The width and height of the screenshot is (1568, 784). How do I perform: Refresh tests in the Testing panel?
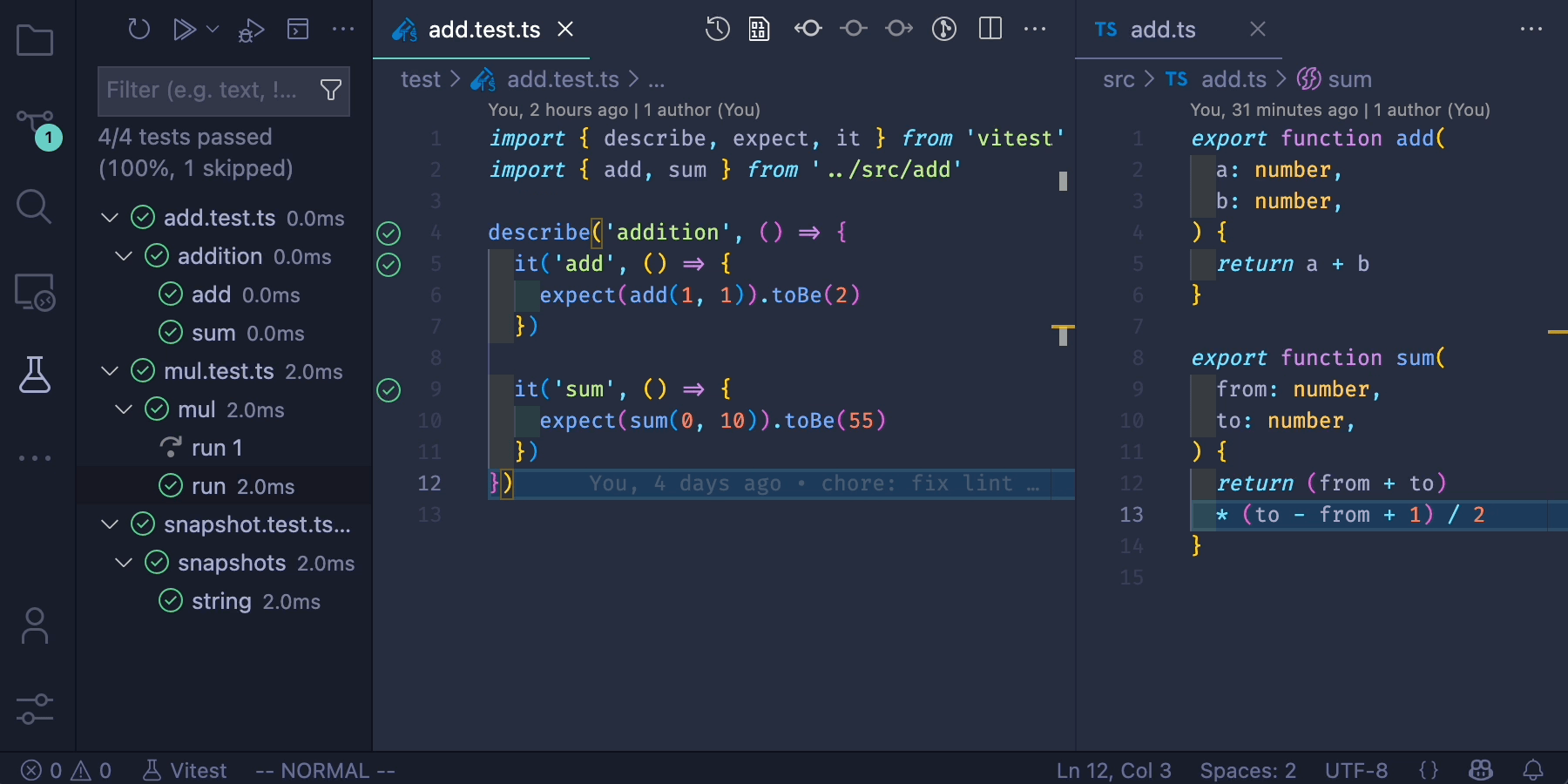139,29
